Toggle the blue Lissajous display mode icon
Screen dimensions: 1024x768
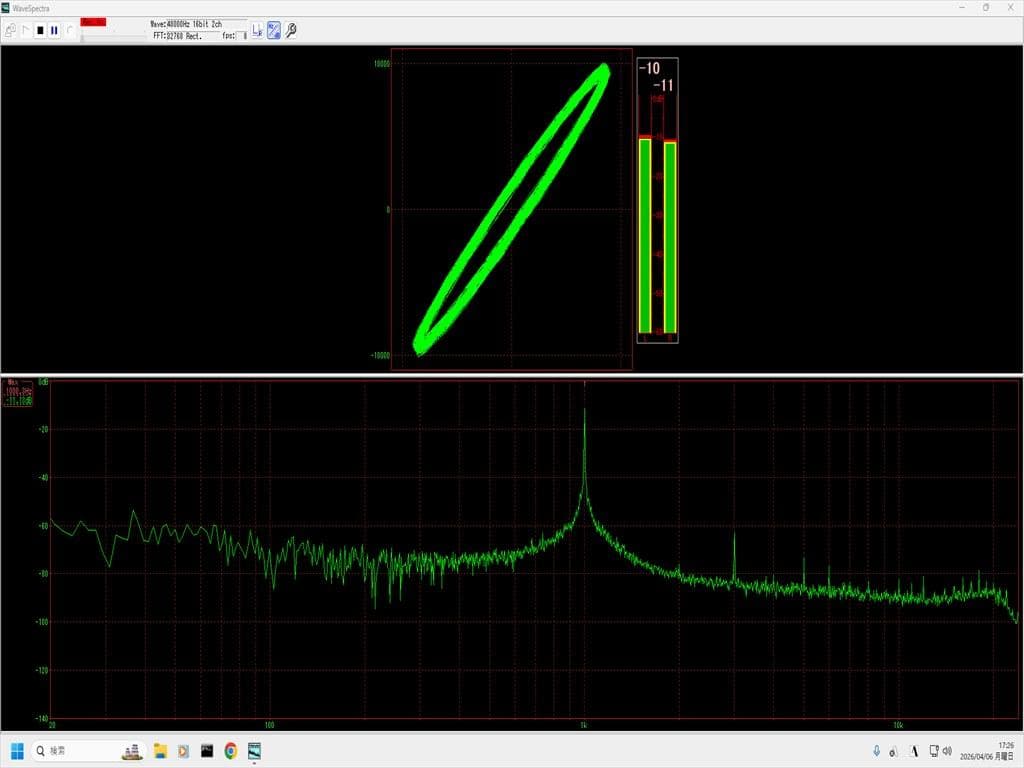coord(273,30)
